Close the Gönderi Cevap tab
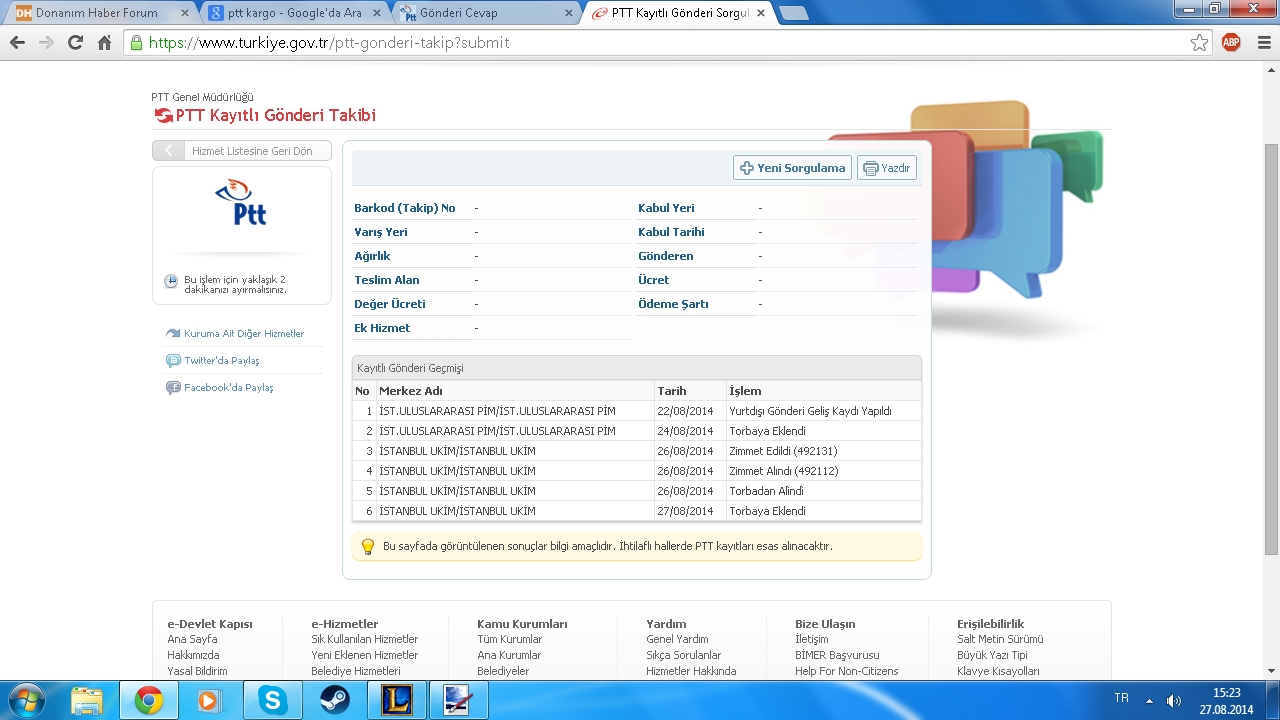Viewport: 1280px width, 720px height. click(568, 13)
